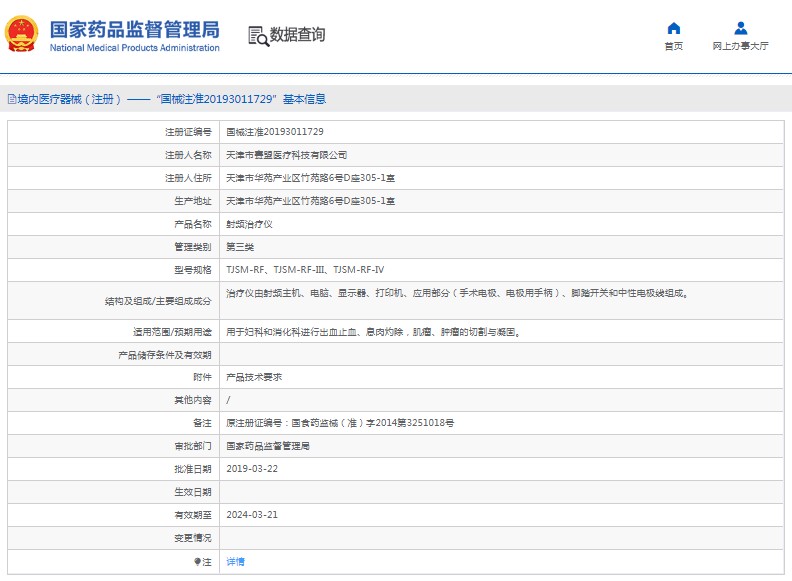Open the 详情 details link
The width and height of the screenshot is (792, 581).
click(x=235, y=561)
